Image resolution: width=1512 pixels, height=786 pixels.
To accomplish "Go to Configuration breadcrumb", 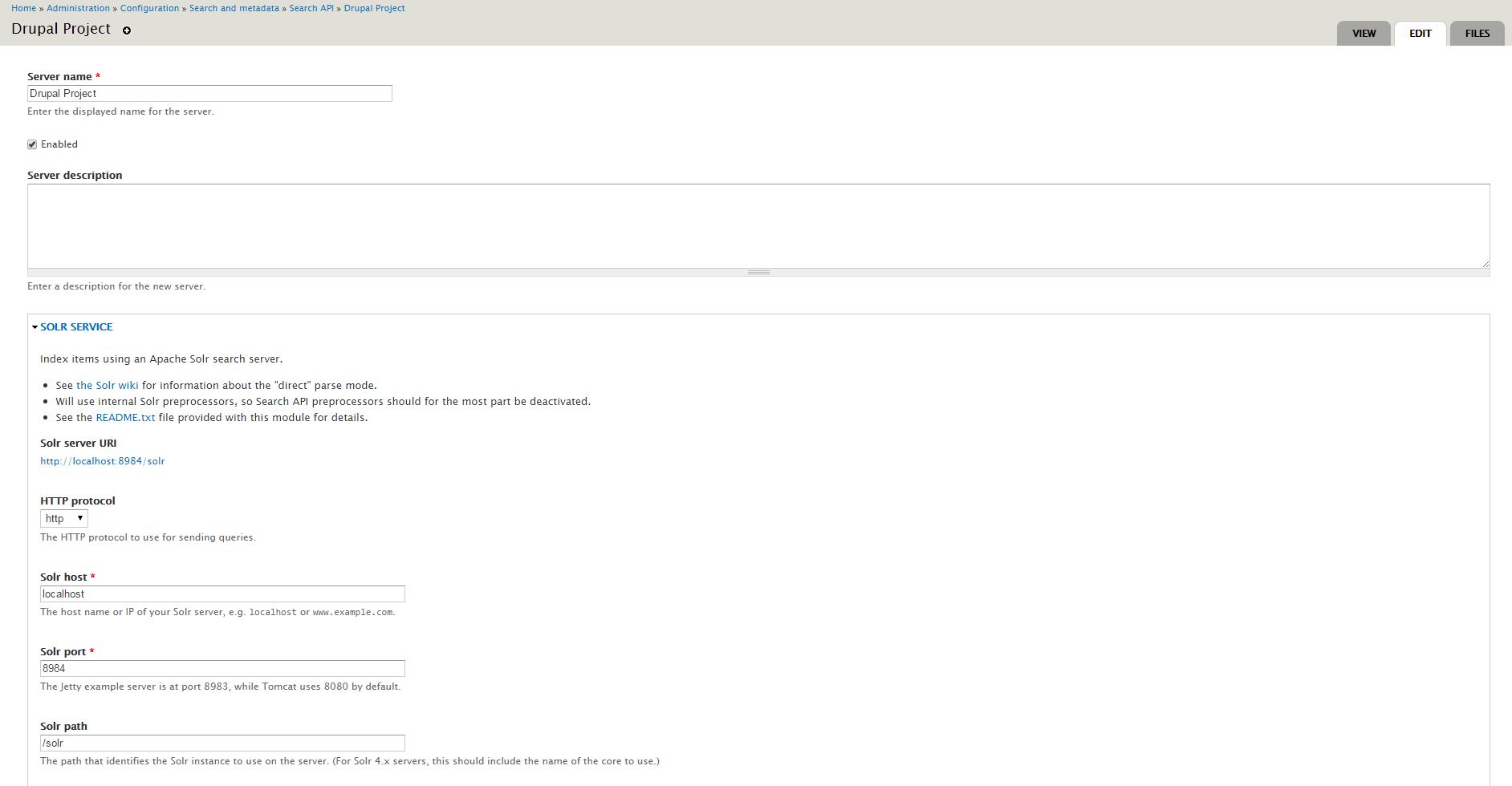I will pos(149,8).
